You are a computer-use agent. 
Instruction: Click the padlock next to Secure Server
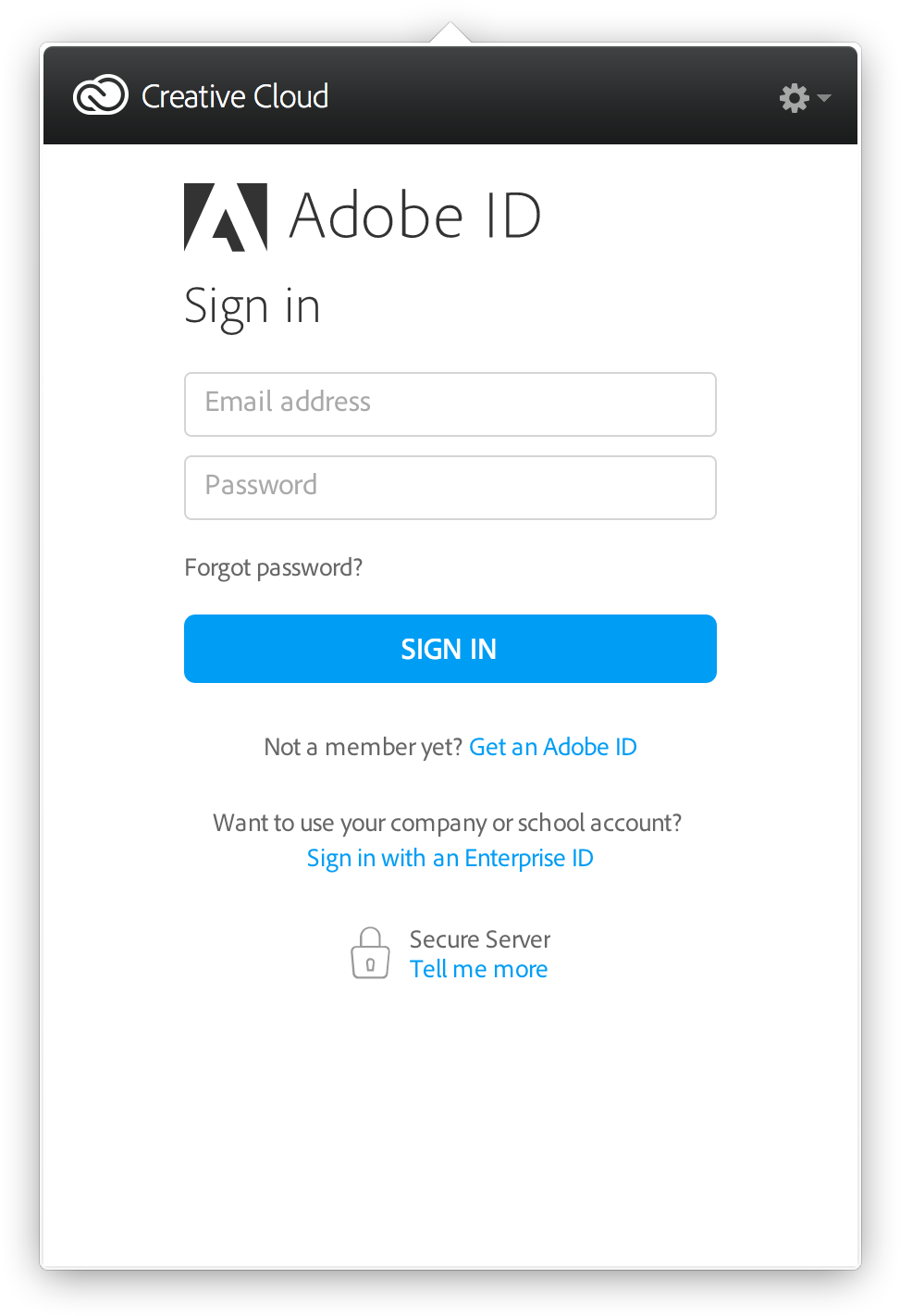coord(370,952)
